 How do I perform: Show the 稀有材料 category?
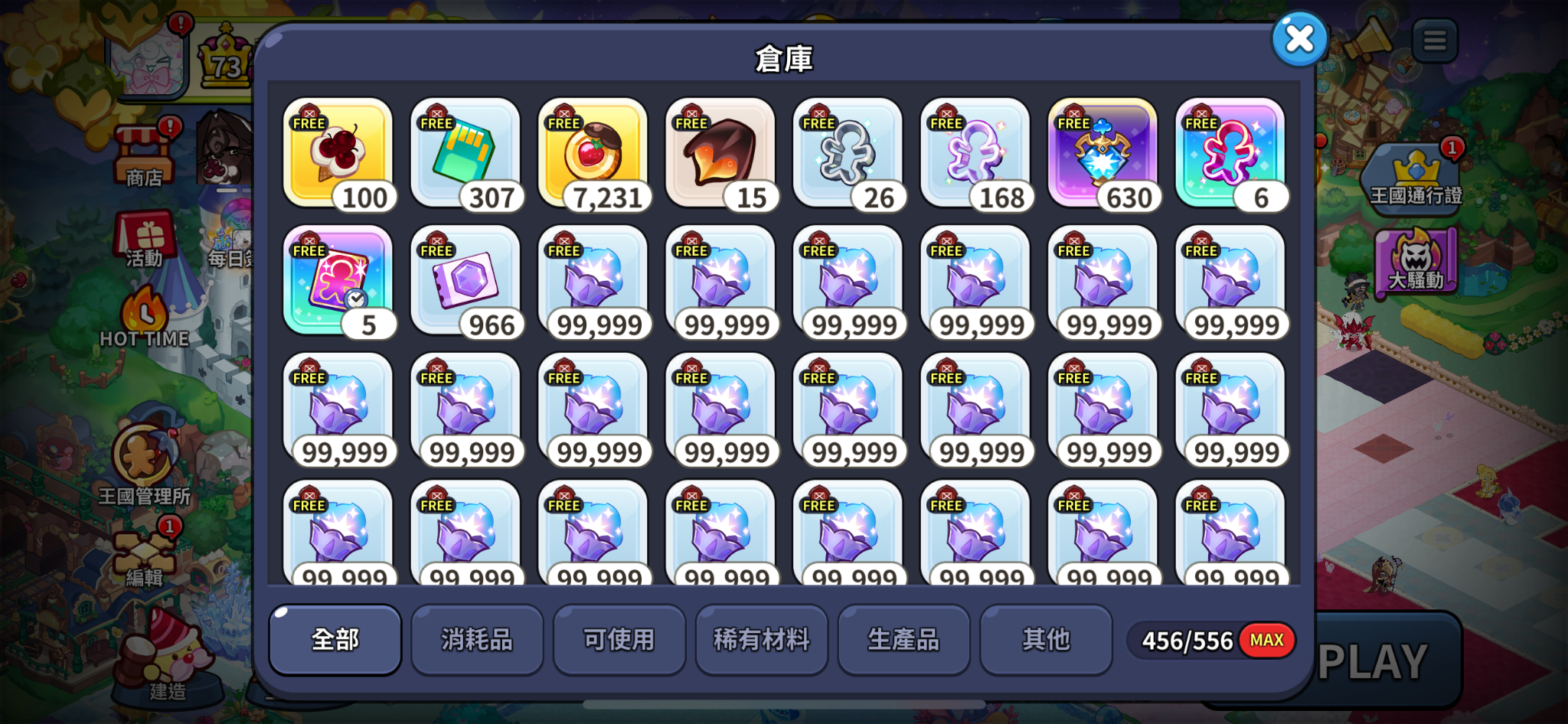[x=762, y=640]
